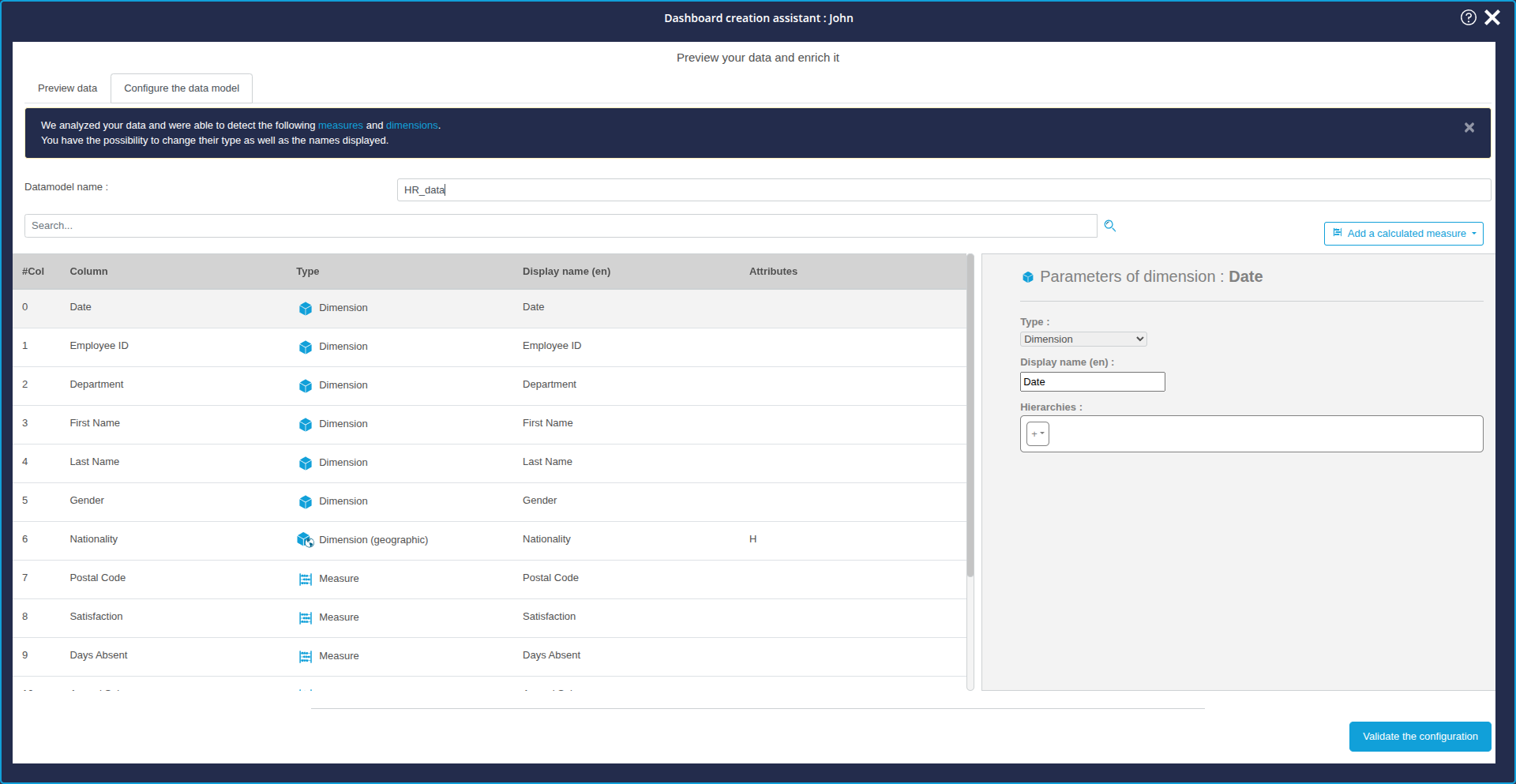Switch to the Preview data tab
Screen dimensions: 1516x784
[67, 88]
